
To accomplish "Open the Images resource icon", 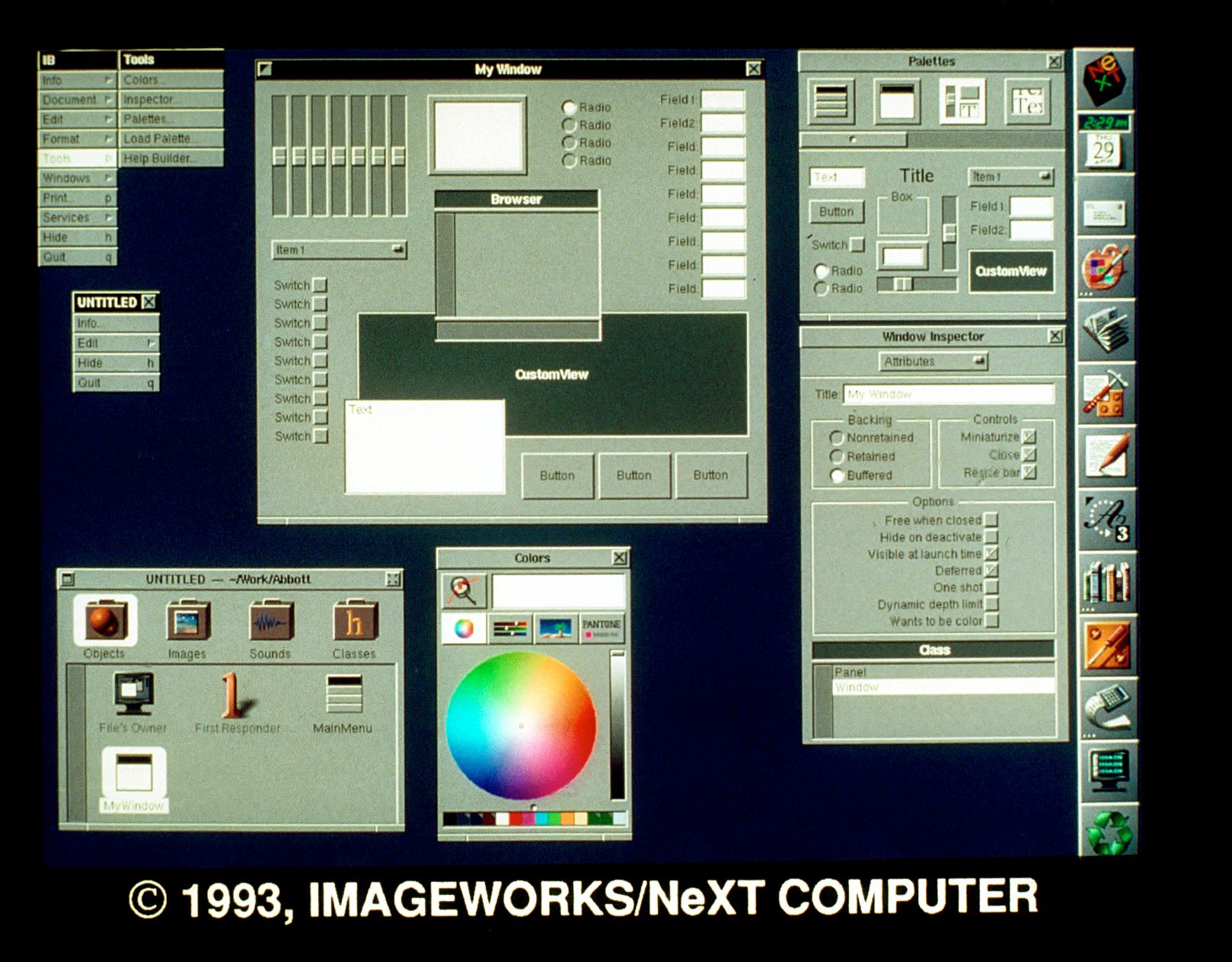I will [187, 622].
